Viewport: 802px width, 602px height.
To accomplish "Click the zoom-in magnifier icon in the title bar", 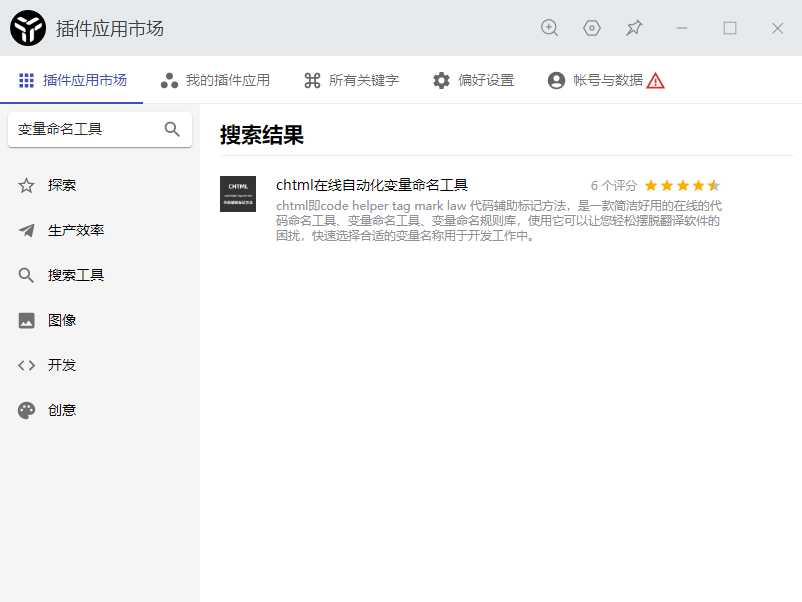I will [x=549, y=28].
